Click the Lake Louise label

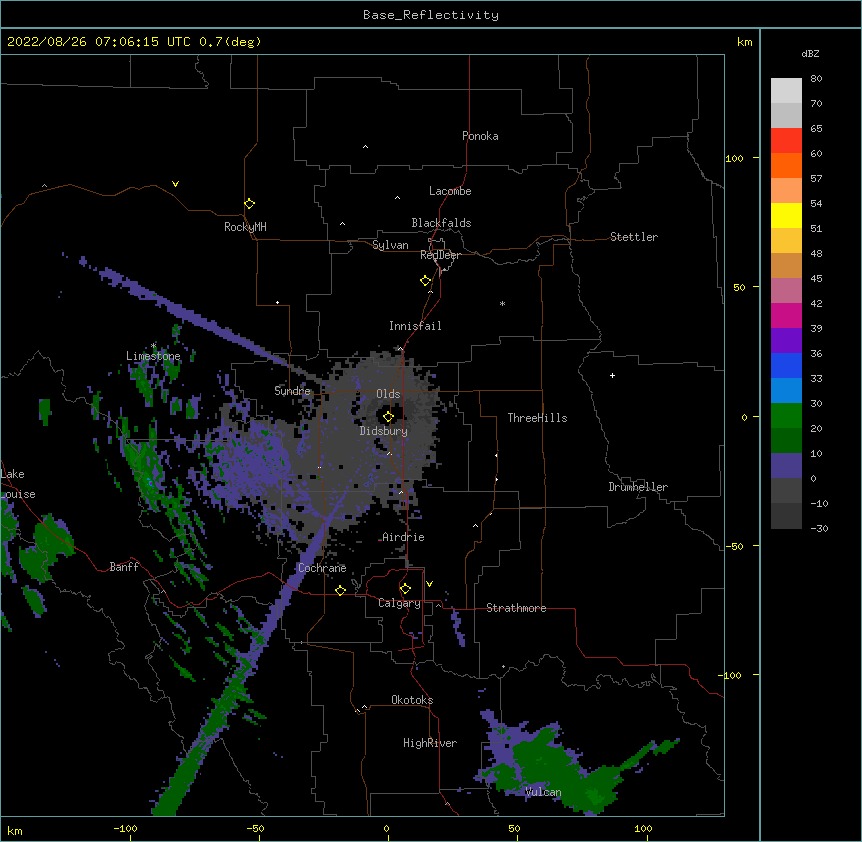(x=18, y=484)
